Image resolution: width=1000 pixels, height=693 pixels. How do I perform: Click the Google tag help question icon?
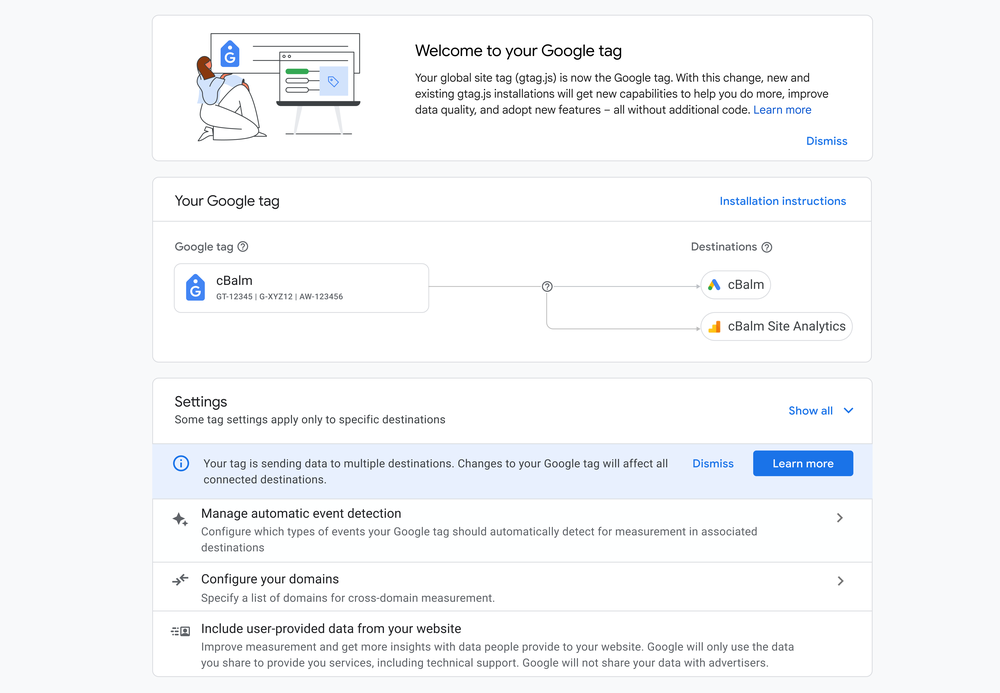click(243, 247)
